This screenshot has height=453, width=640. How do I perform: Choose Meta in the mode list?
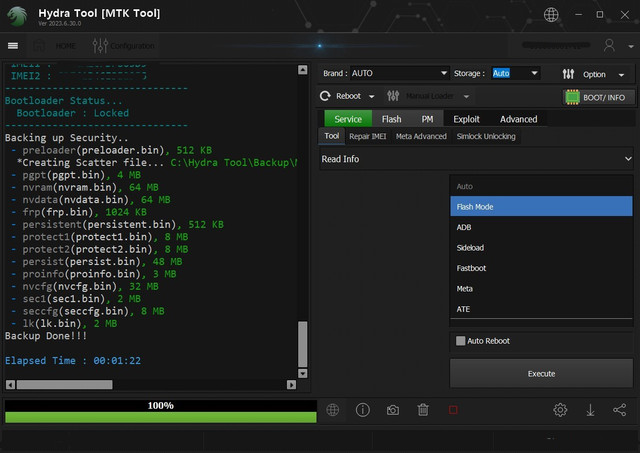point(541,288)
